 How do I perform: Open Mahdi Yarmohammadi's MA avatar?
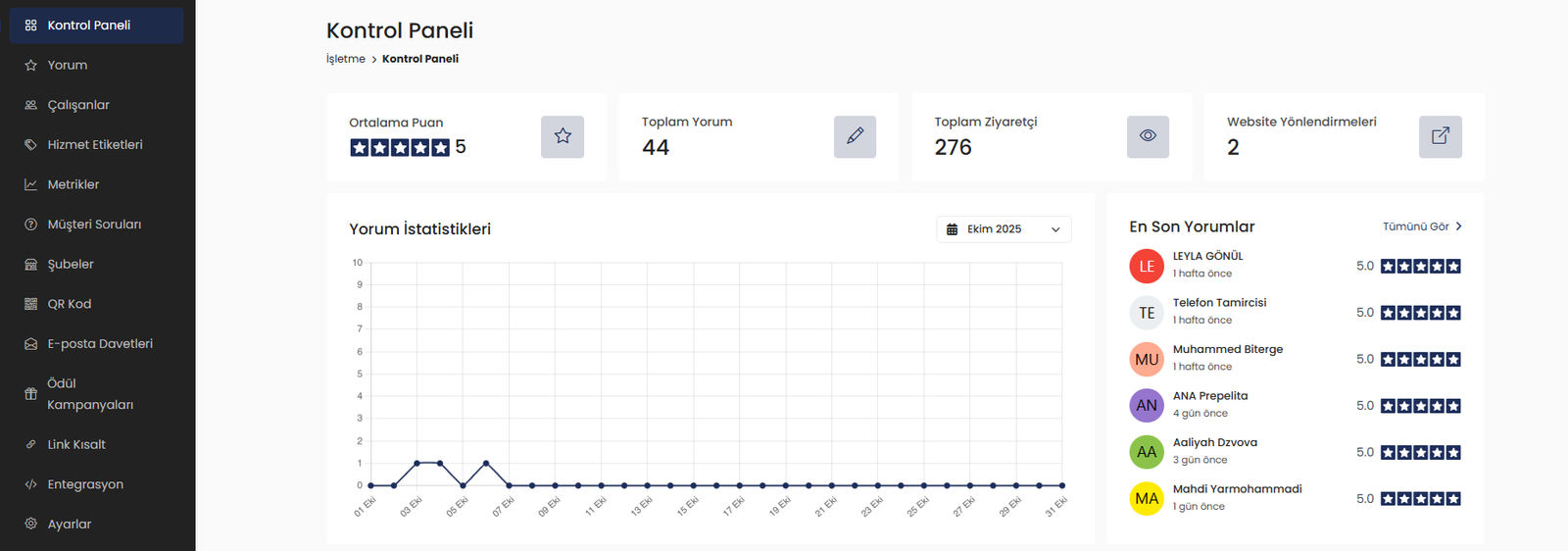[x=1147, y=498]
